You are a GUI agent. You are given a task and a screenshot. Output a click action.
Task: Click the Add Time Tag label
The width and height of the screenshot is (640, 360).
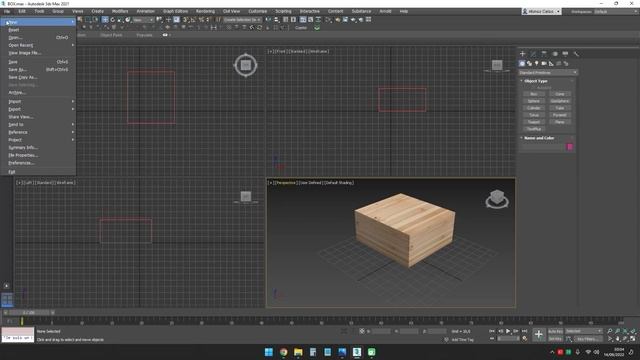point(462,340)
